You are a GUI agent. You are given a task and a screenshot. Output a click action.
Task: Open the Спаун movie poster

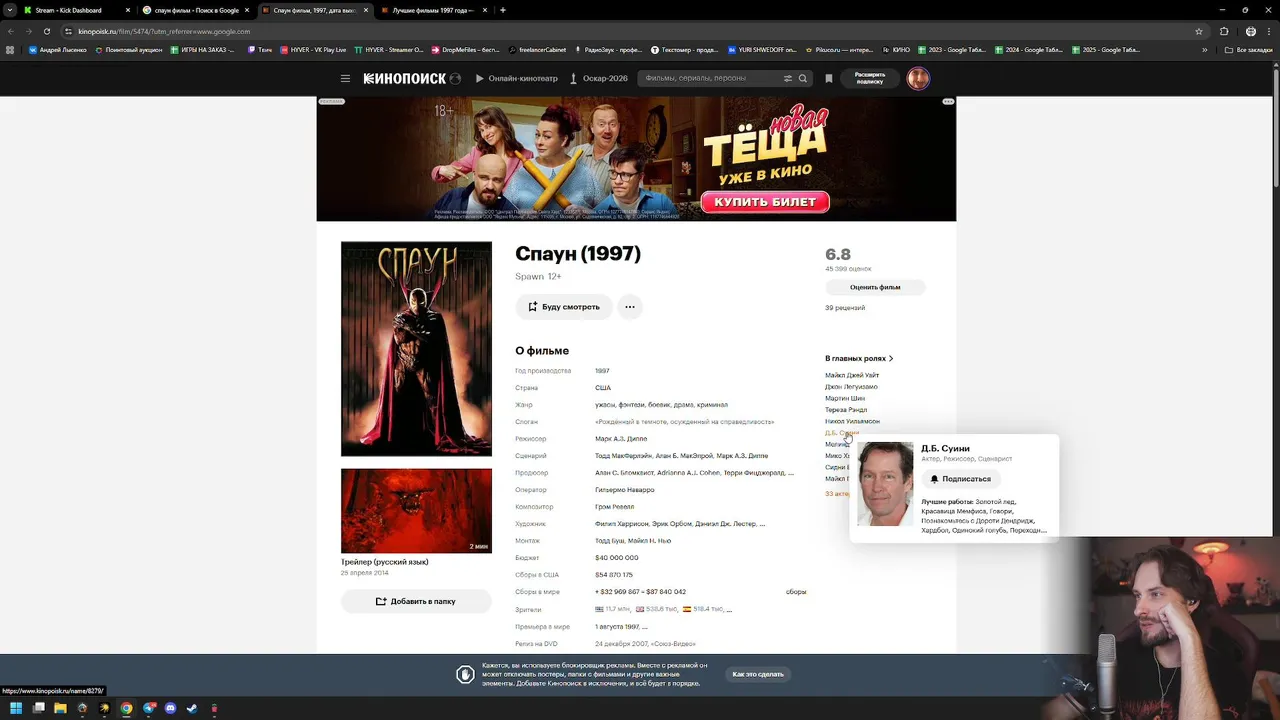click(x=416, y=349)
